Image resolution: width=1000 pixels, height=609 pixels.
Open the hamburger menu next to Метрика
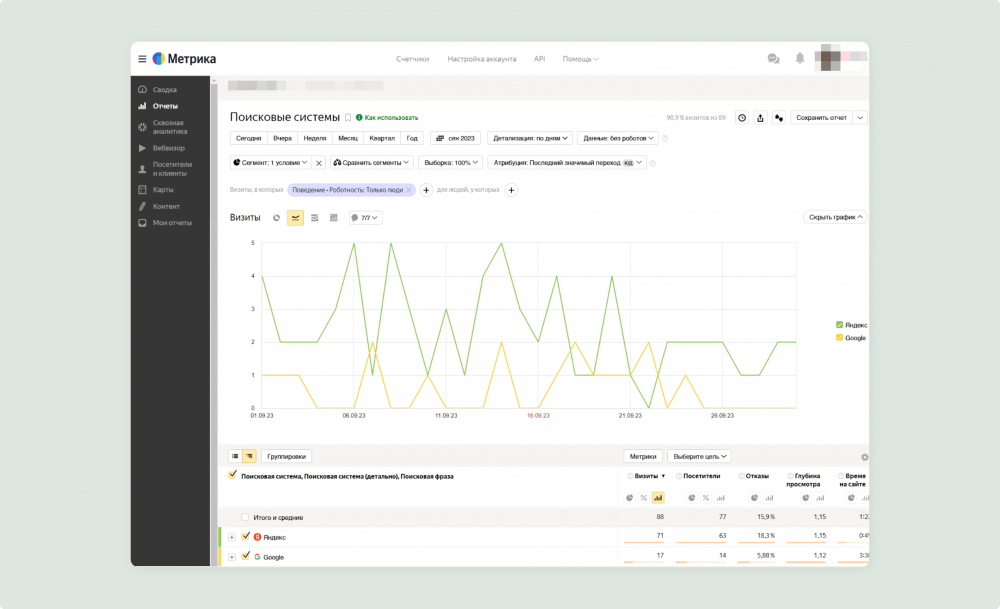point(142,59)
